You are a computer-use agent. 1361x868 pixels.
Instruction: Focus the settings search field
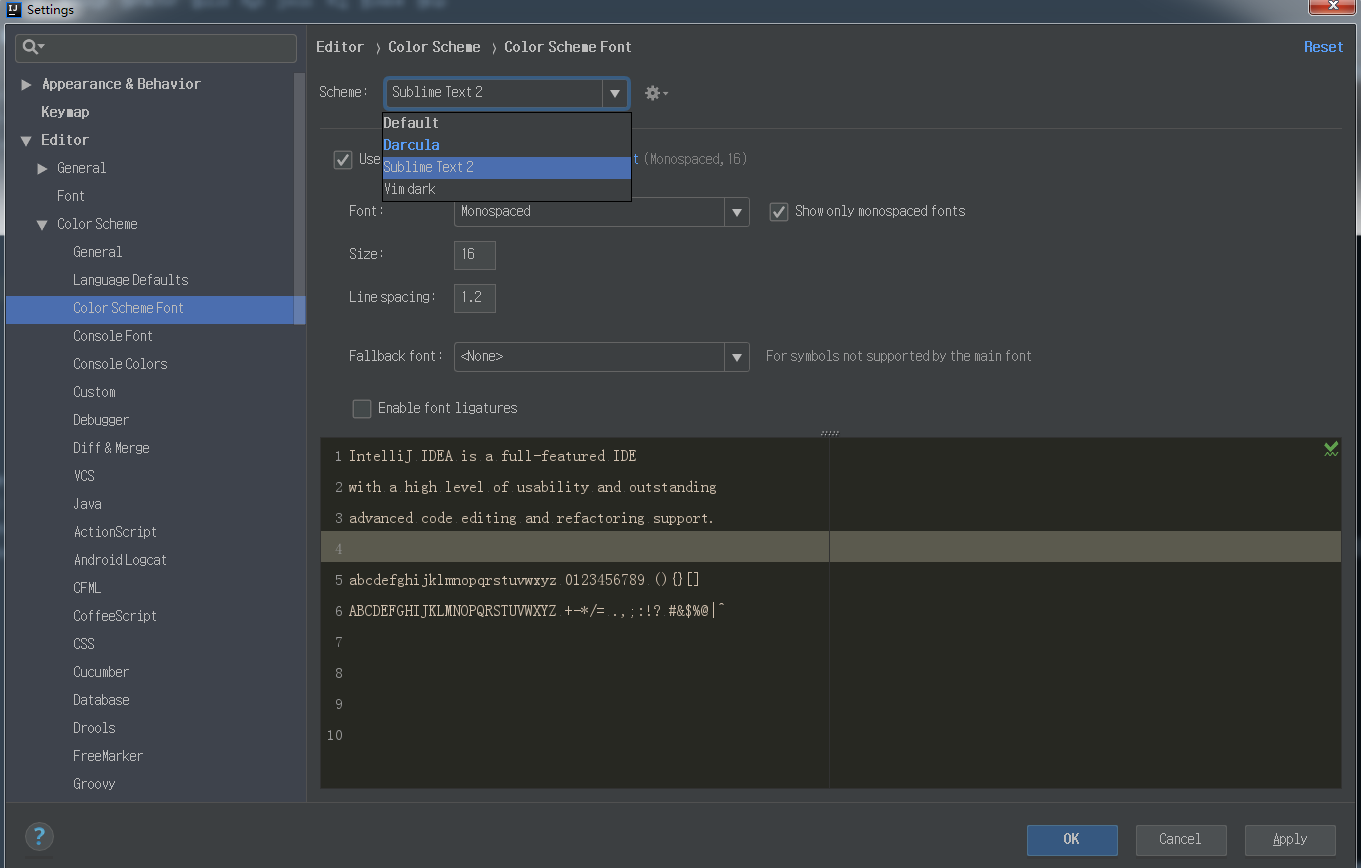[156, 48]
